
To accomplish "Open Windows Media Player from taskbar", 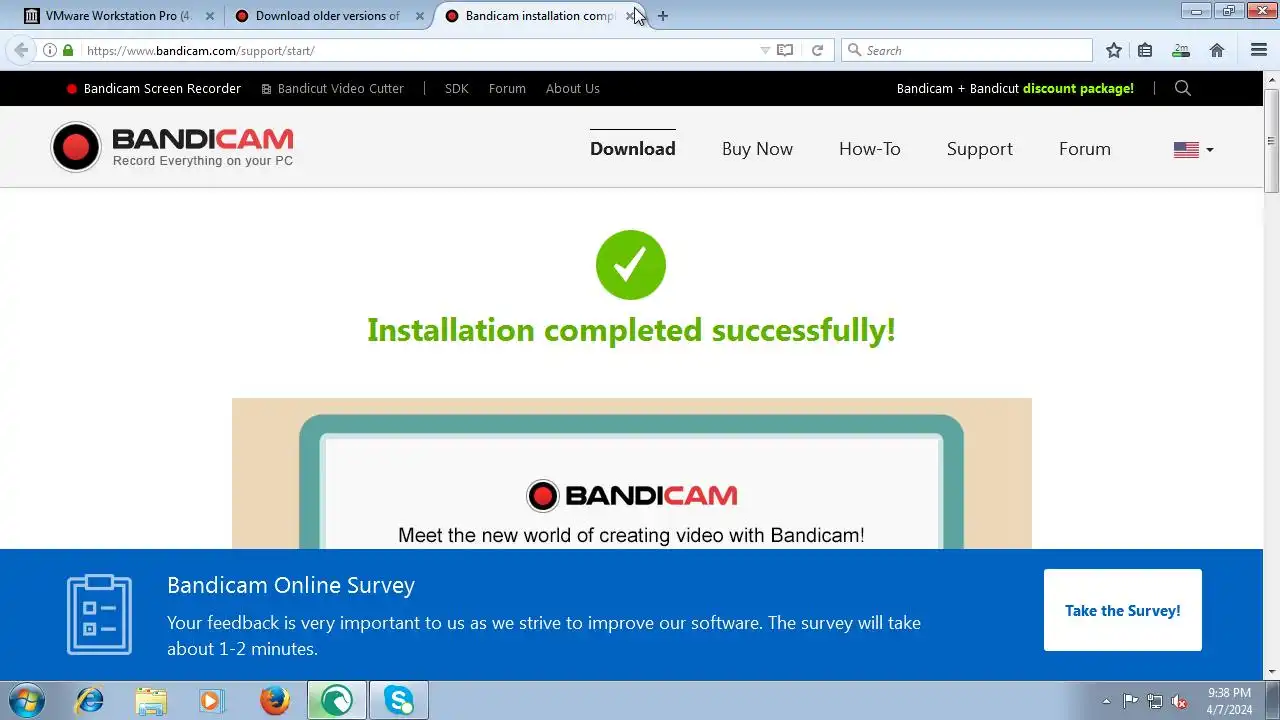I will (211, 700).
